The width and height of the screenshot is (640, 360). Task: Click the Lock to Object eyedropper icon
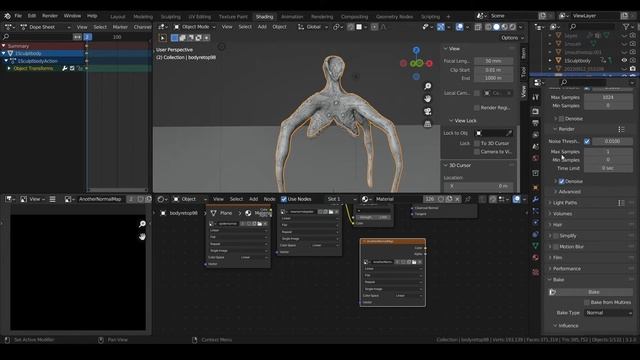tap(509, 133)
